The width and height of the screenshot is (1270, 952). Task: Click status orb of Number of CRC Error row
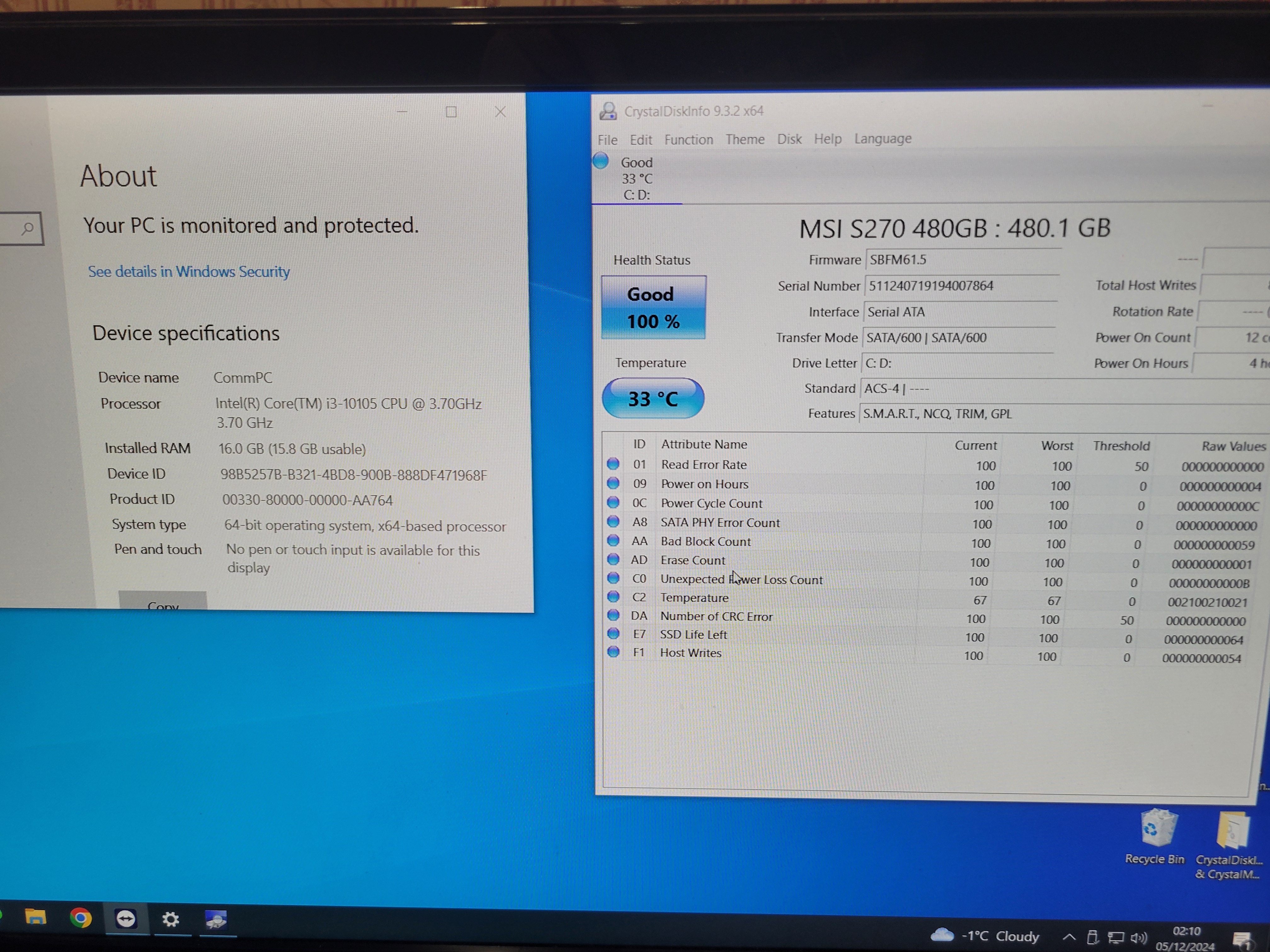613,615
